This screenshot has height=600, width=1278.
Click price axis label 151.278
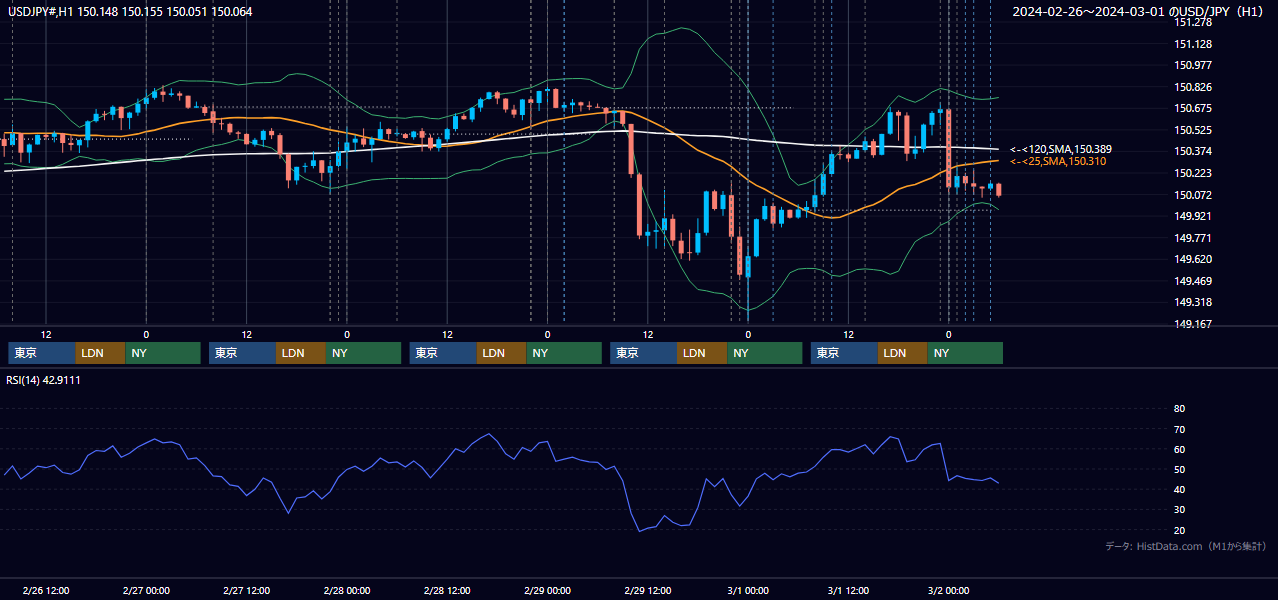click(1193, 22)
